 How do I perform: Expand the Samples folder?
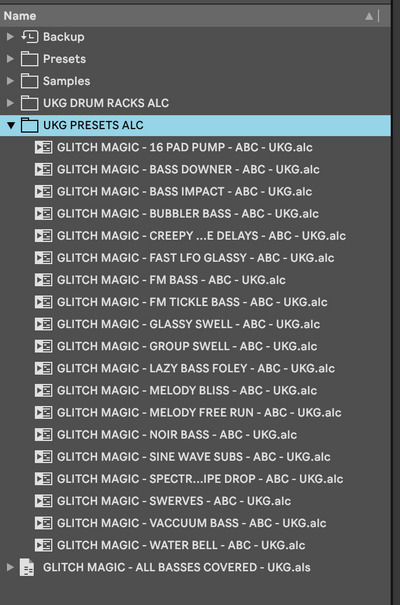pyautogui.click(x=10, y=81)
